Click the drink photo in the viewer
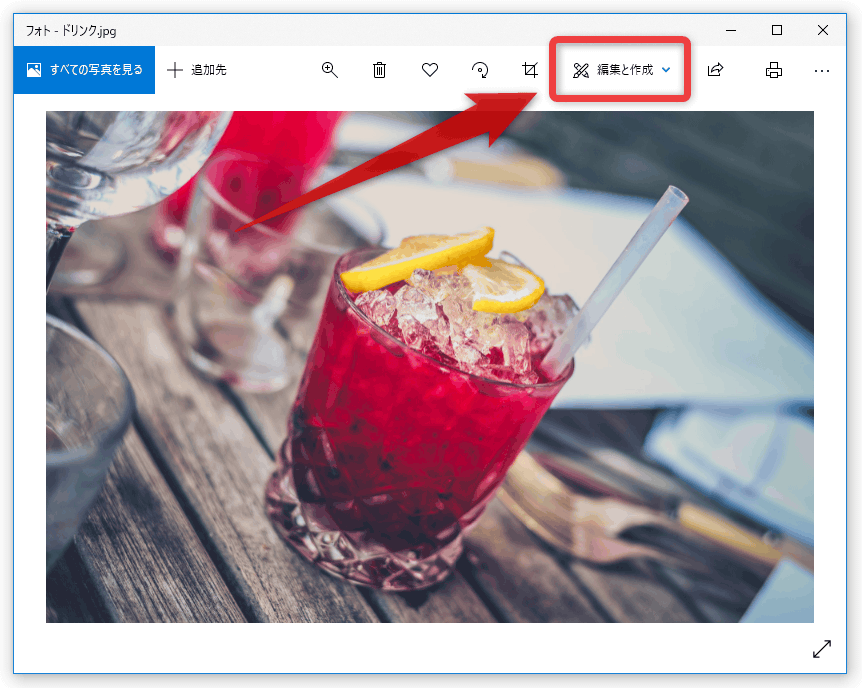The image size is (862, 688). pos(429,367)
